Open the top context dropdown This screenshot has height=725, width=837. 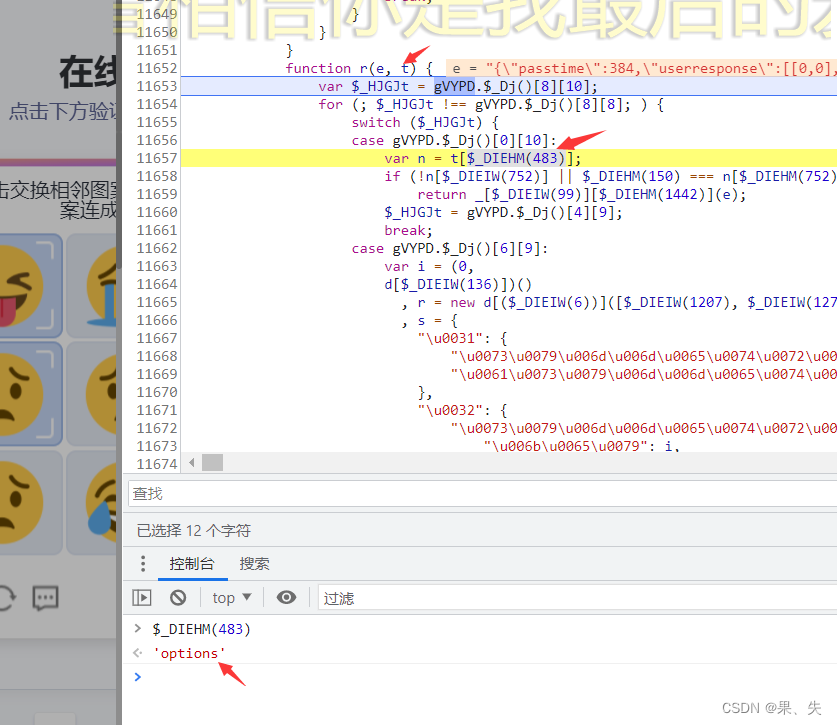(x=232, y=598)
